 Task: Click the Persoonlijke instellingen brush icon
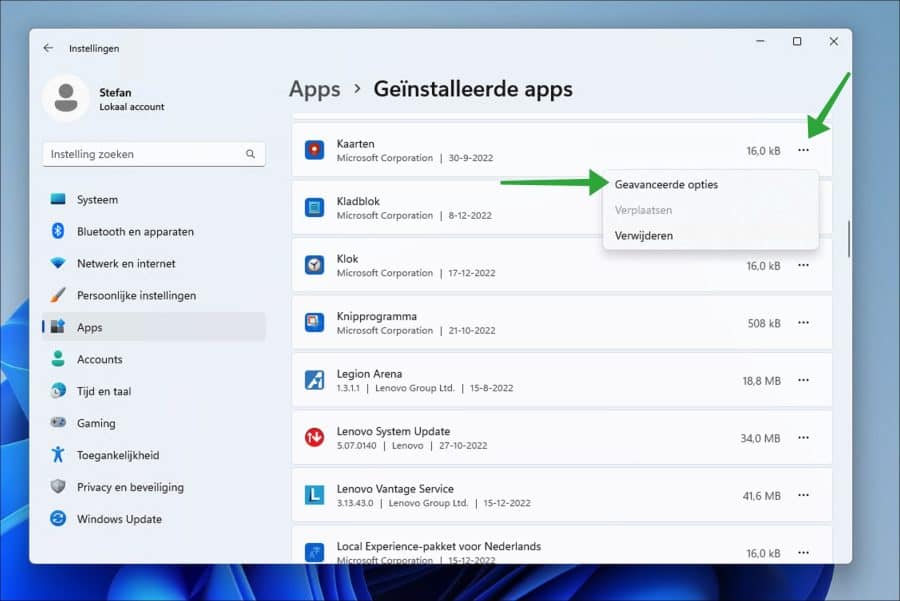pyautogui.click(x=58, y=295)
